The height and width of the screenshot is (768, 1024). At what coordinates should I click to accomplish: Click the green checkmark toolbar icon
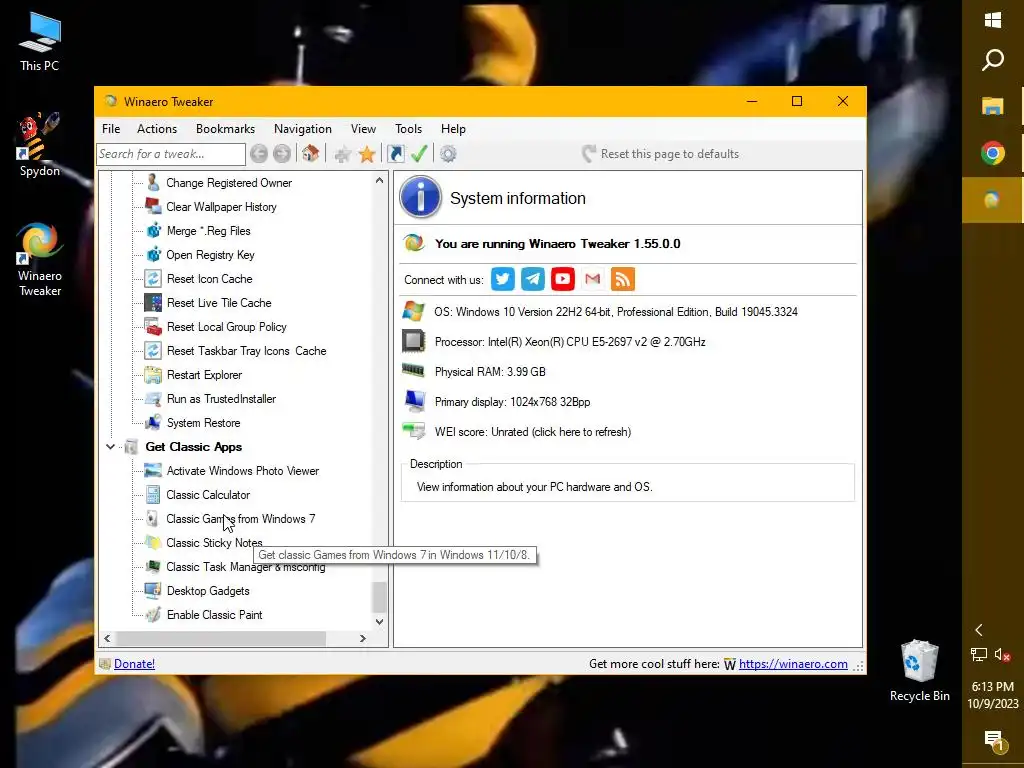419,154
